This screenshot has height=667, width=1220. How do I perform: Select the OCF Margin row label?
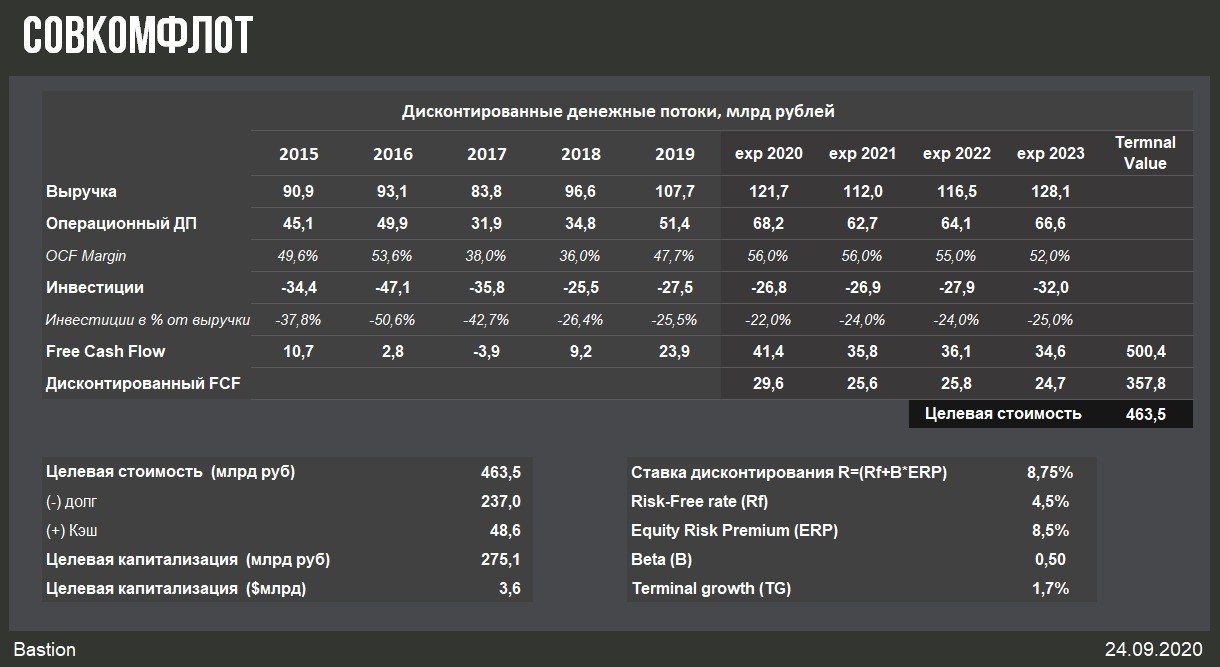coord(86,256)
